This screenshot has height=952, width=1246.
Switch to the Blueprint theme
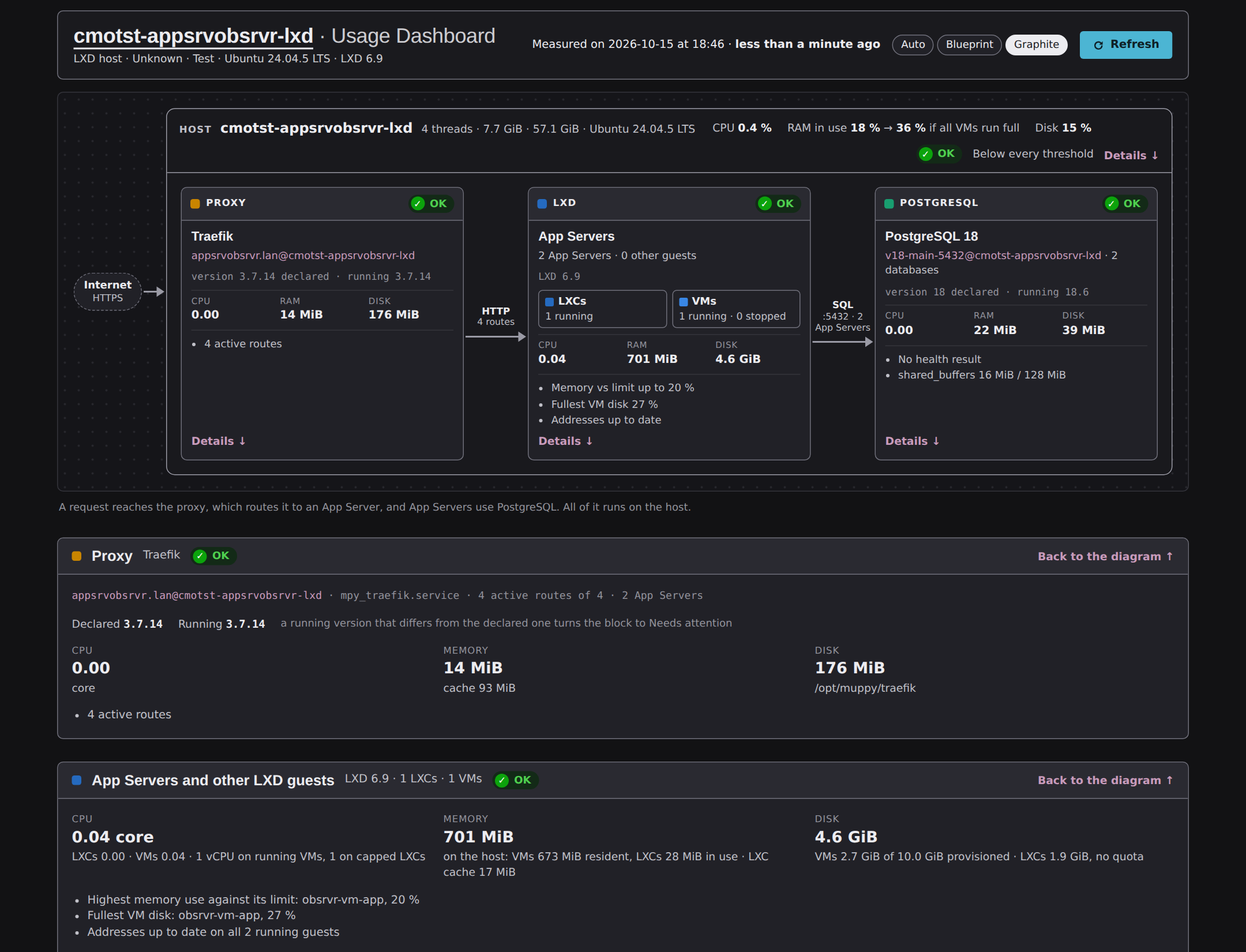click(x=969, y=44)
